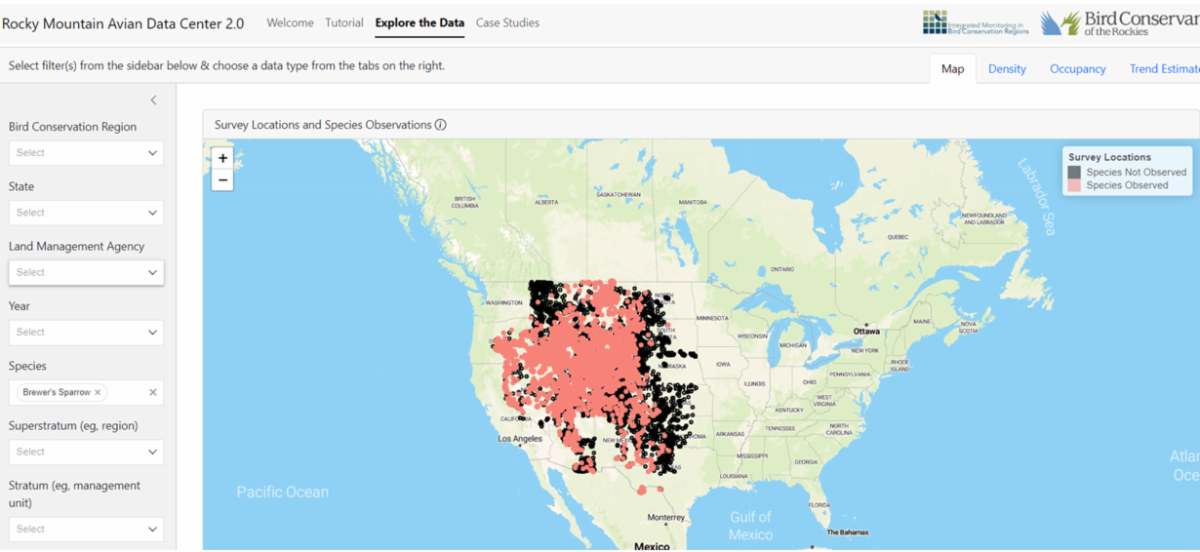Image resolution: width=1200 pixels, height=552 pixels.
Task: Open the Stratum management unit dropdown
Action: (85, 529)
